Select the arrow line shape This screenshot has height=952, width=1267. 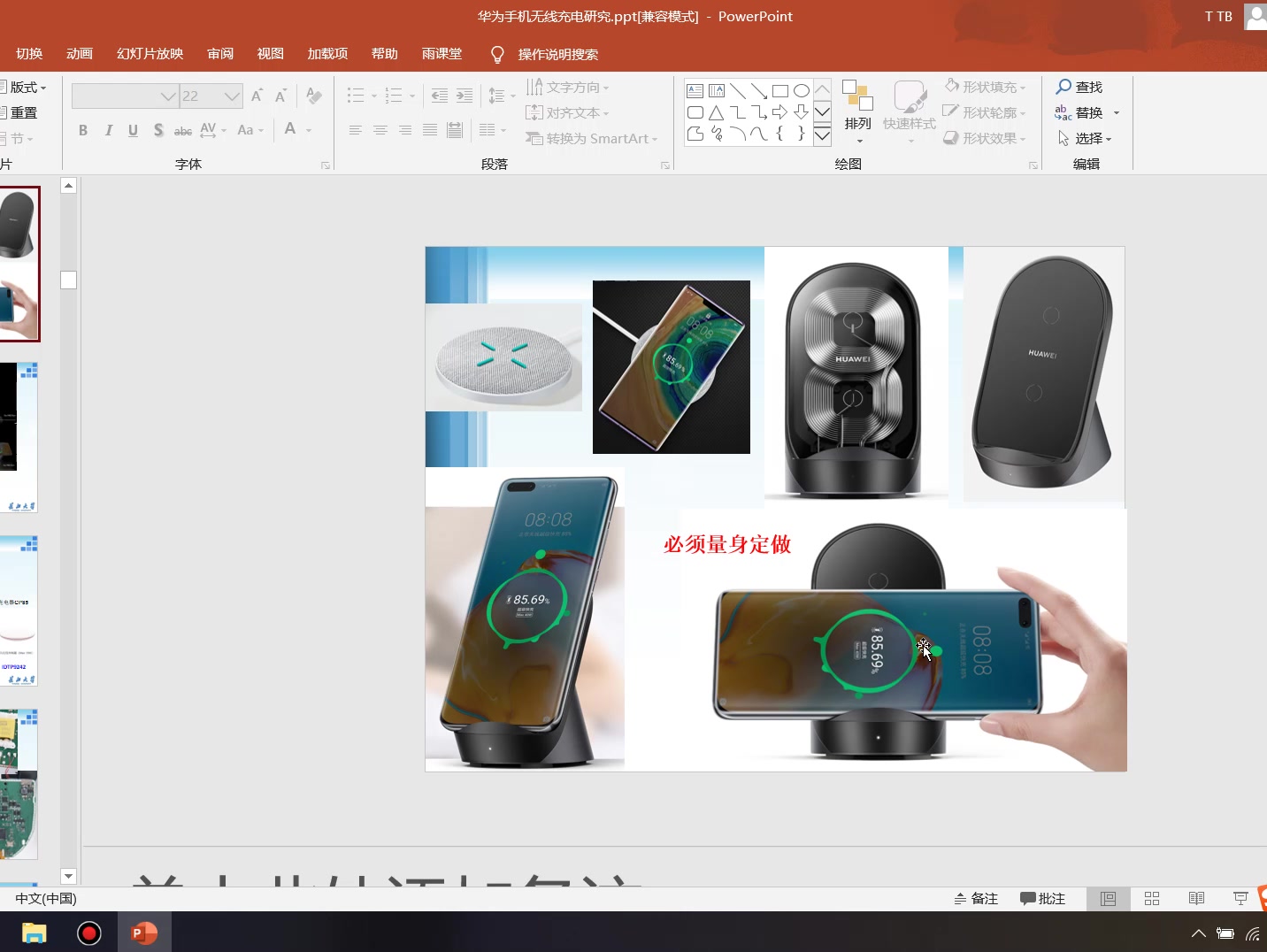coord(759,91)
